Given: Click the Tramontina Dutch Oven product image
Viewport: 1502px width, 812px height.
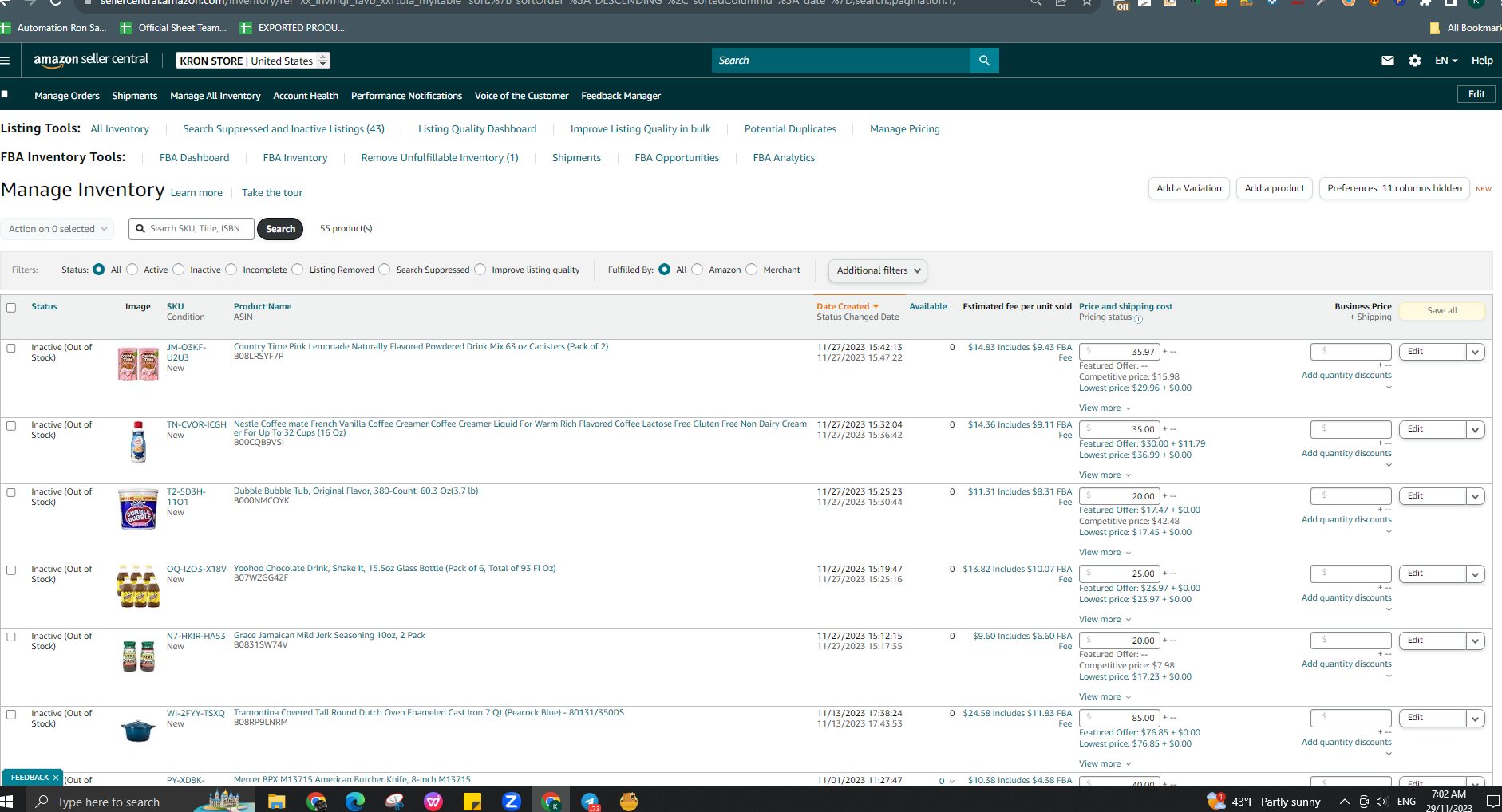Looking at the screenshot, I should tap(138, 730).
